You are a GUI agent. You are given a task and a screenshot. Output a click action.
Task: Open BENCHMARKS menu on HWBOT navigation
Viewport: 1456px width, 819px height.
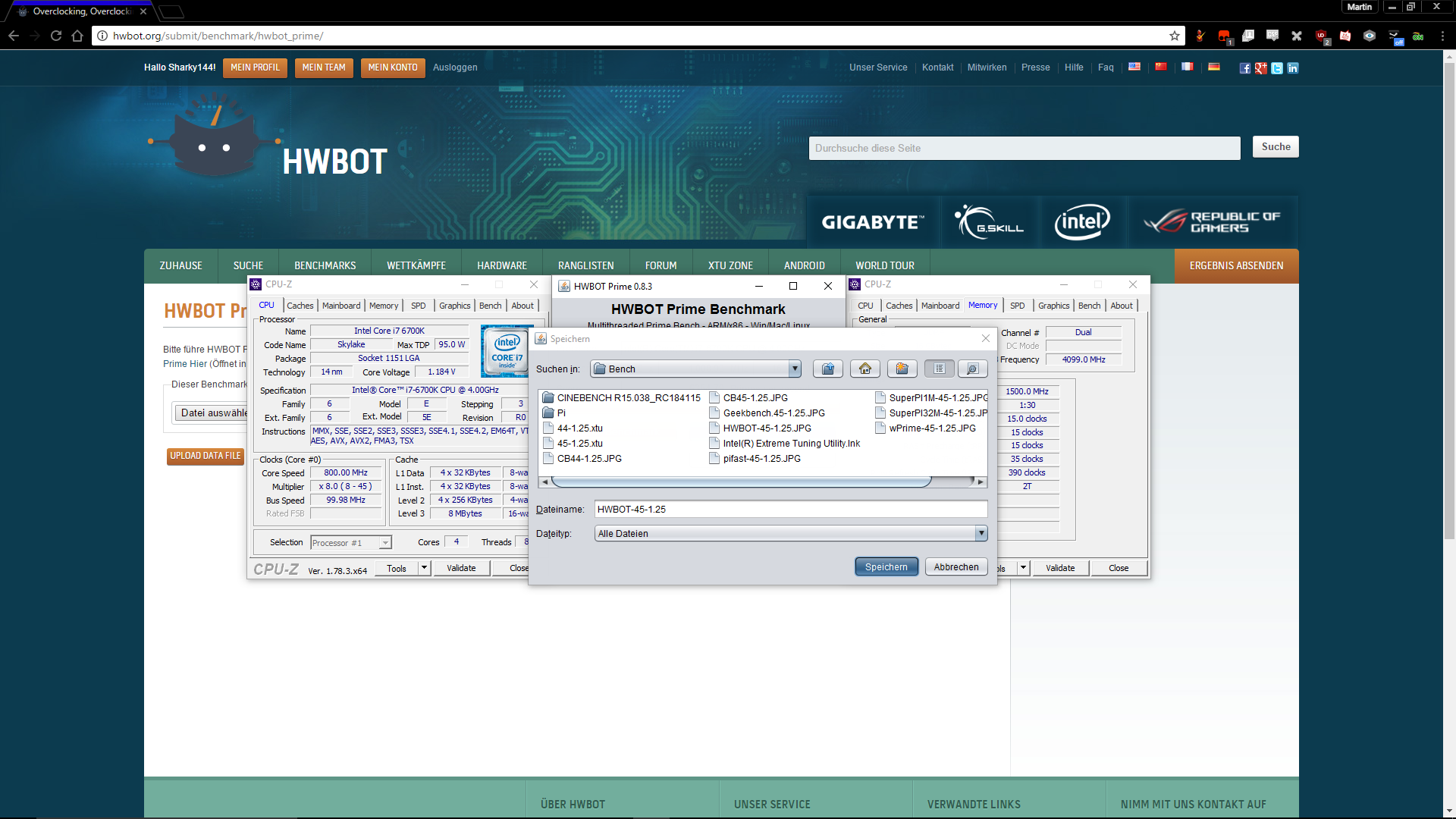click(325, 265)
